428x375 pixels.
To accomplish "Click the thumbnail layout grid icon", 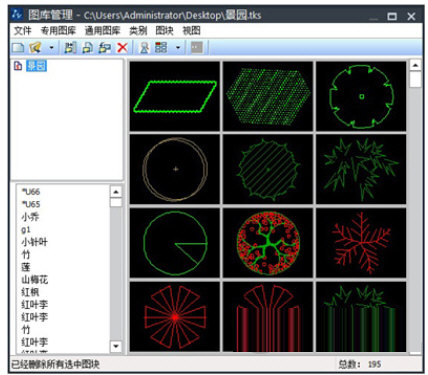I will coord(161,47).
